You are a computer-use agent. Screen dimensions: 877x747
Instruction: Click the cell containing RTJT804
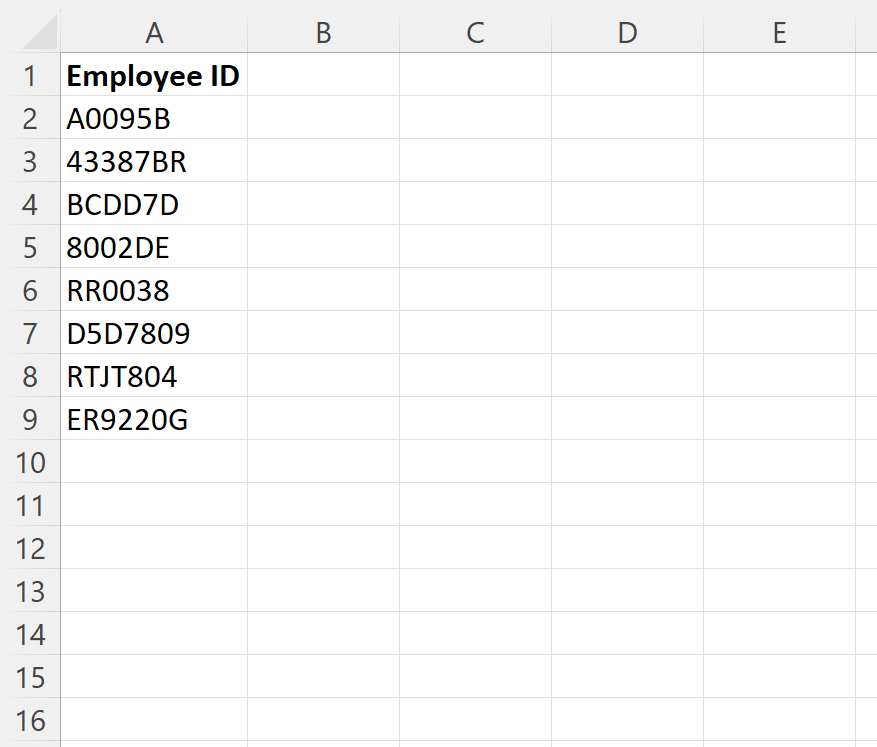coord(153,376)
